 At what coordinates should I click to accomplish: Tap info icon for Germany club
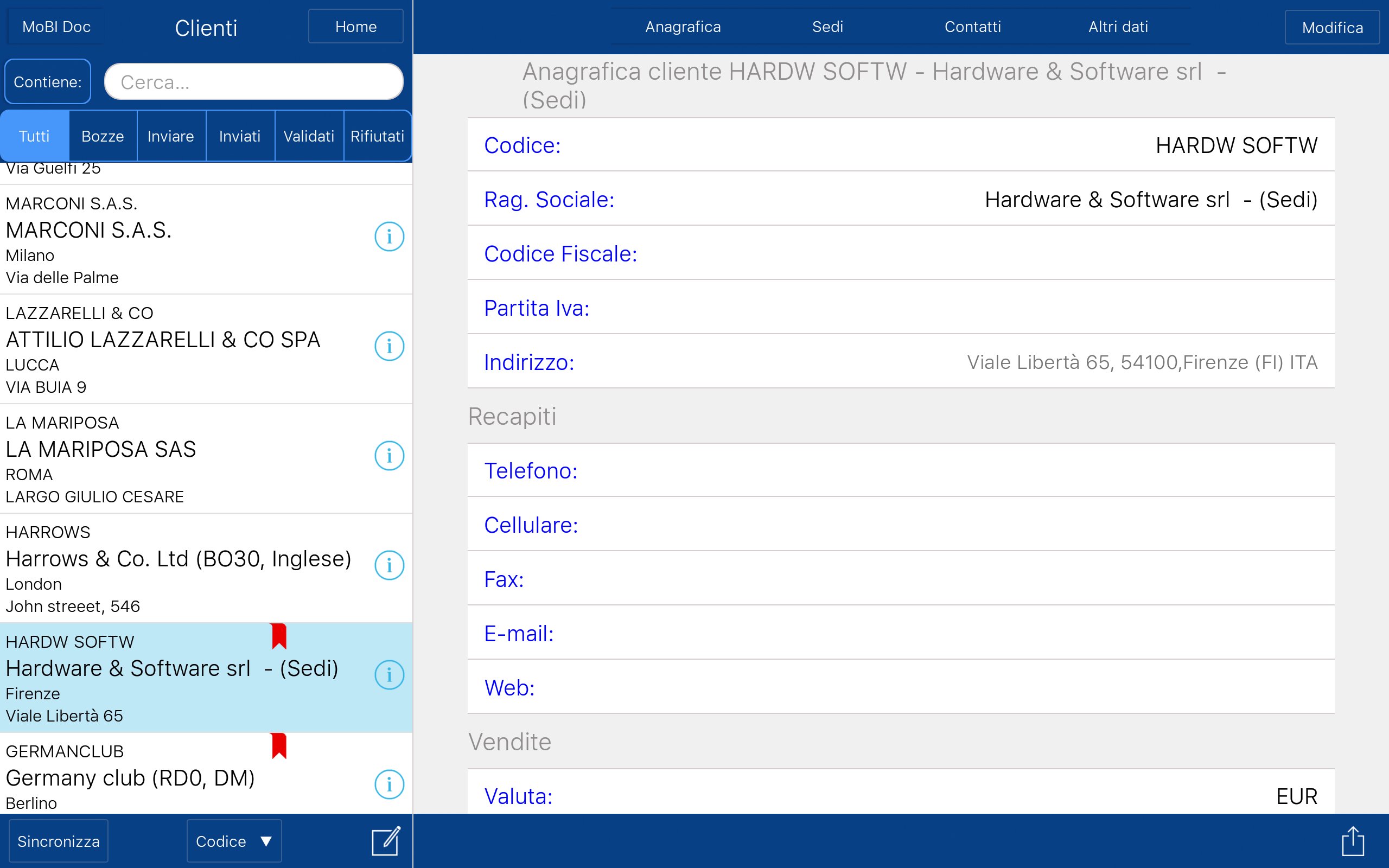(x=389, y=784)
